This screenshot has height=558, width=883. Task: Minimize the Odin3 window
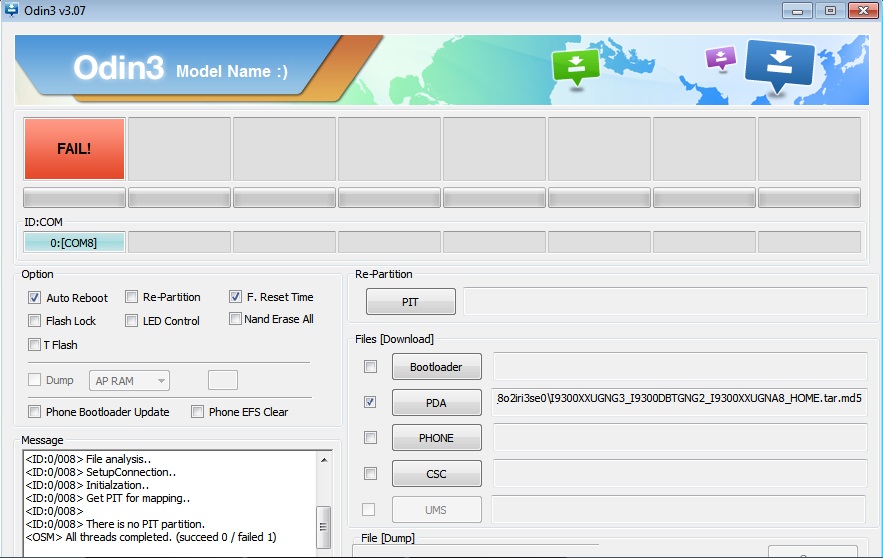click(x=797, y=10)
